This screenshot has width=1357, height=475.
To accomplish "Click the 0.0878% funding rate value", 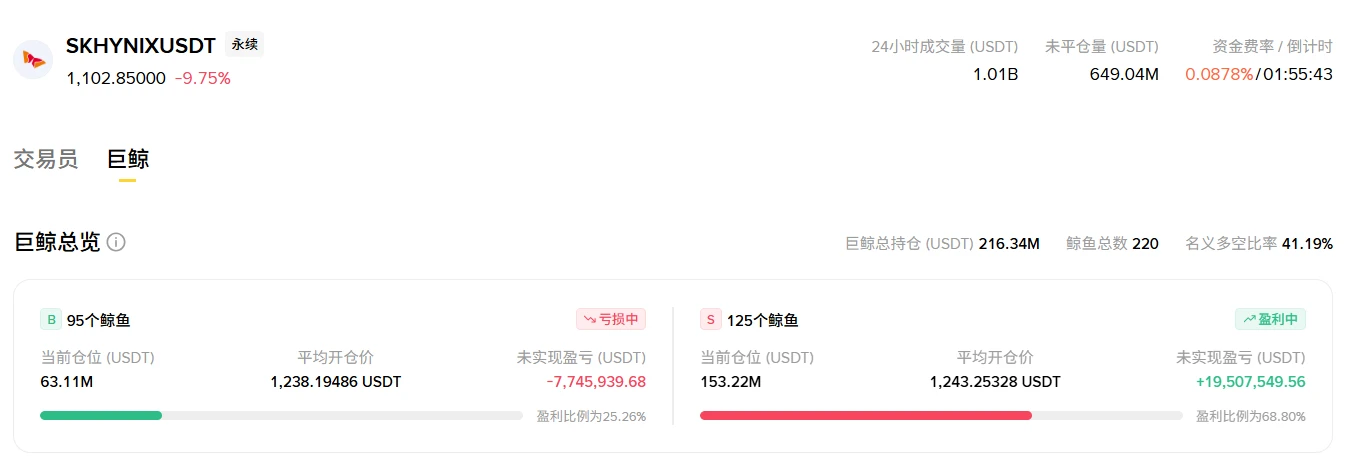I will click(x=1219, y=74).
